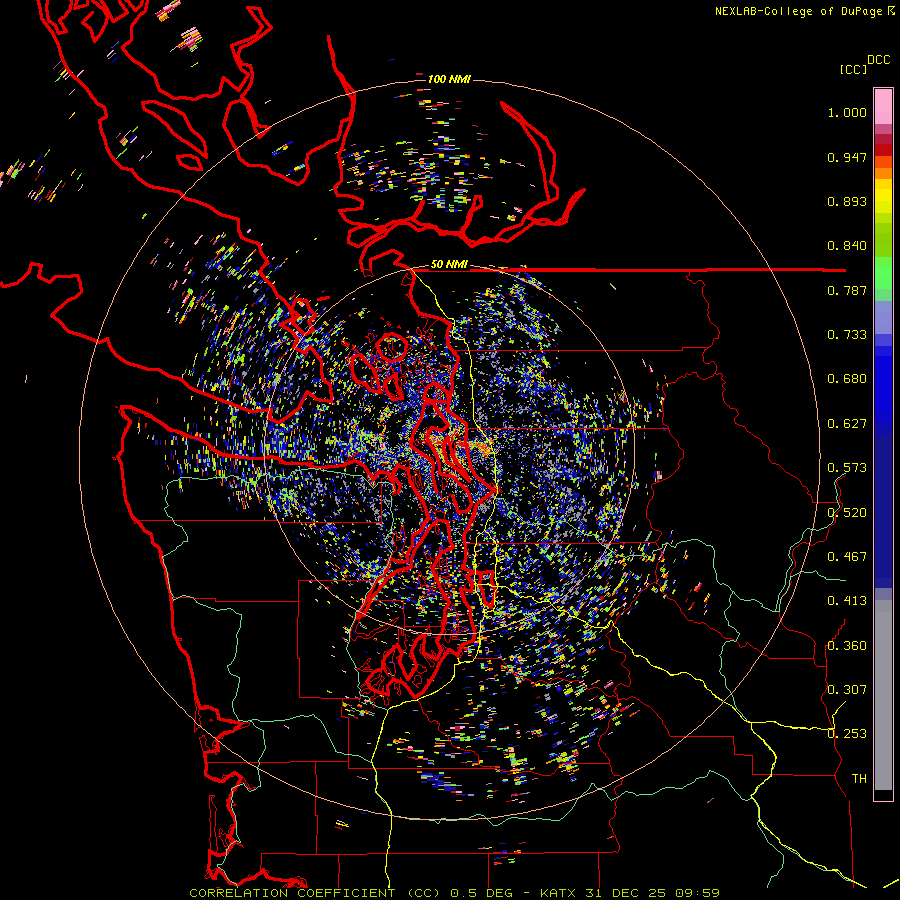Image resolution: width=900 pixels, height=900 pixels.
Task: Click the 0.413 scale value
Action: (847, 601)
